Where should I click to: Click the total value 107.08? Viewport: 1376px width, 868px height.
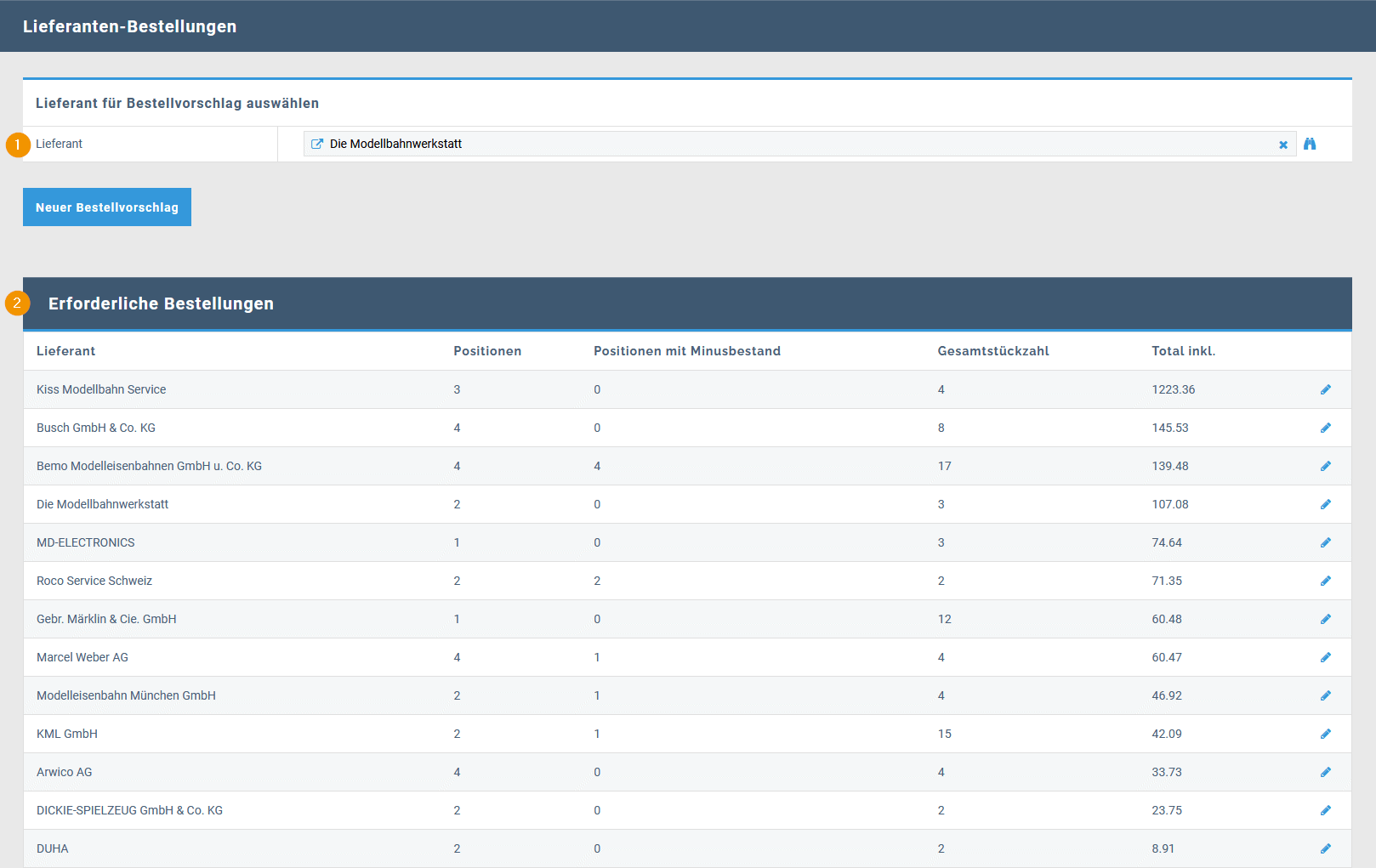pos(1170,504)
